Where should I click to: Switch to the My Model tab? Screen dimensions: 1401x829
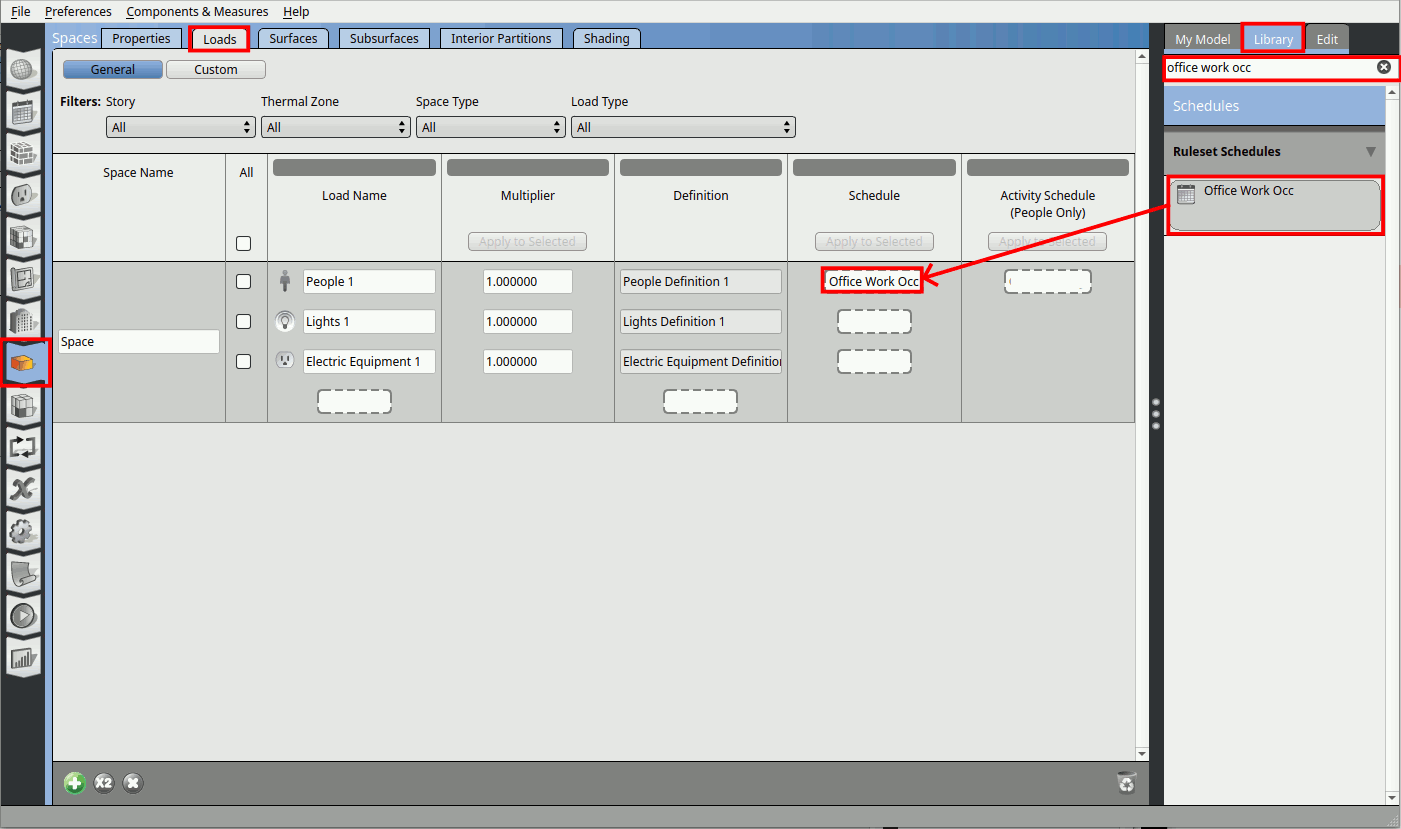pyautogui.click(x=1202, y=39)
